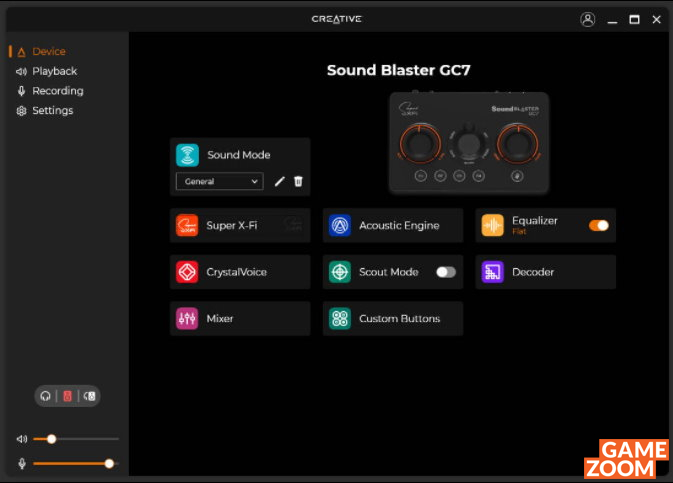Click the Sound Blaster GC7 device image
The width and height of the screenshot is (673, 483).
pyautogui.click(x=469, y=143)
